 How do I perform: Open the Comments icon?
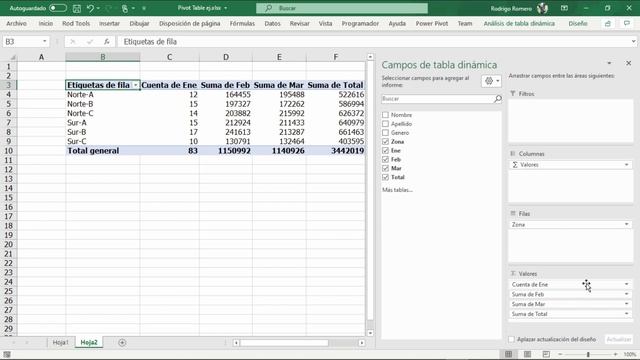point(627,24)
